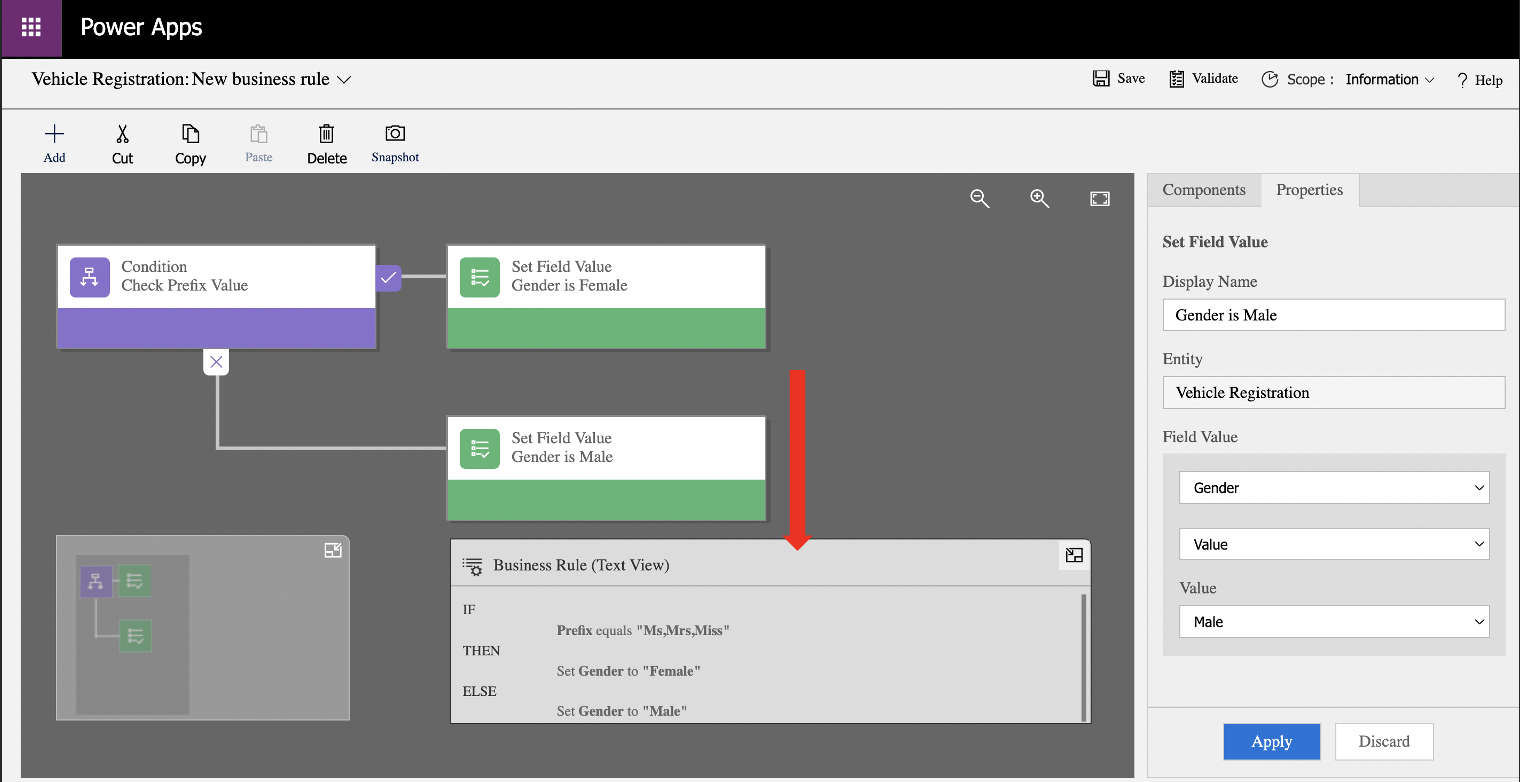
Task: Click the Entity Vehicle Registration field
Action: point(1334,392)
